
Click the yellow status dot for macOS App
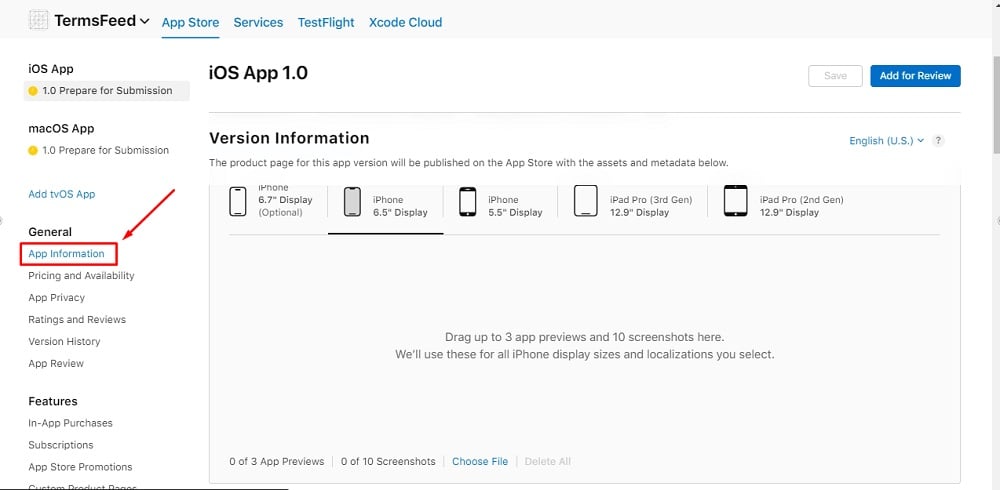tap(33, 151)
